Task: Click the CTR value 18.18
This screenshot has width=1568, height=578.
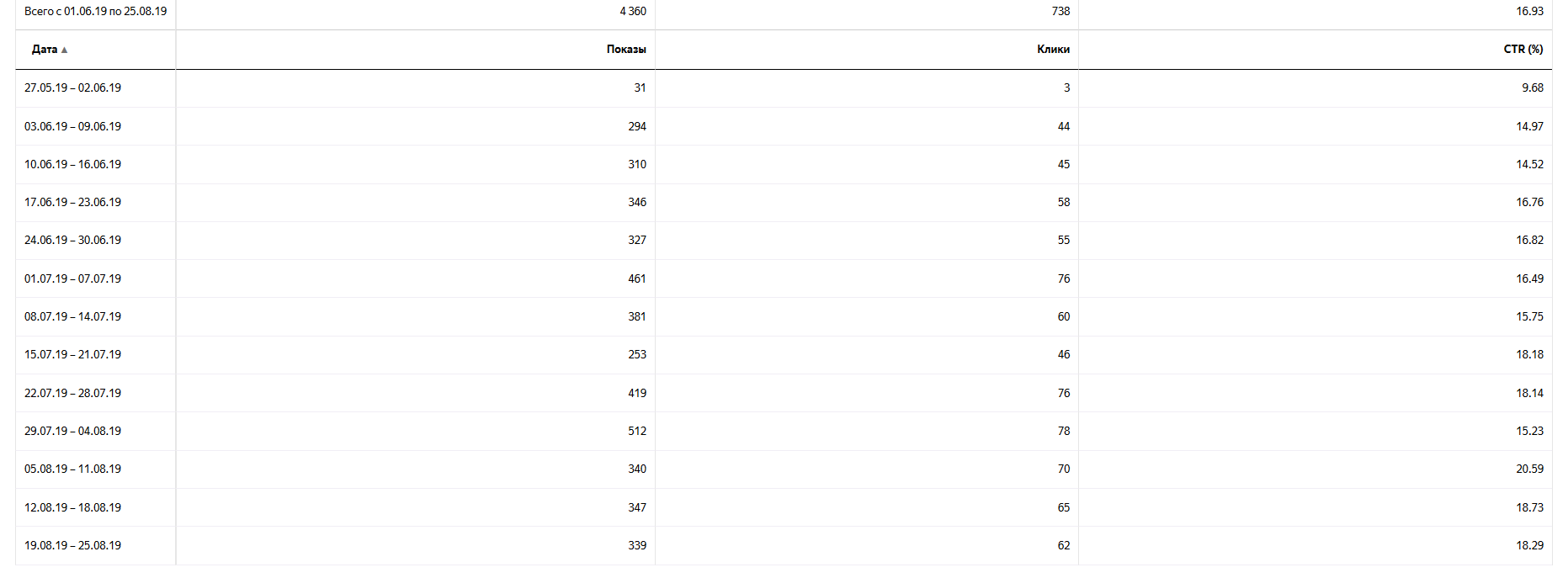Action: pos(1529,354)
